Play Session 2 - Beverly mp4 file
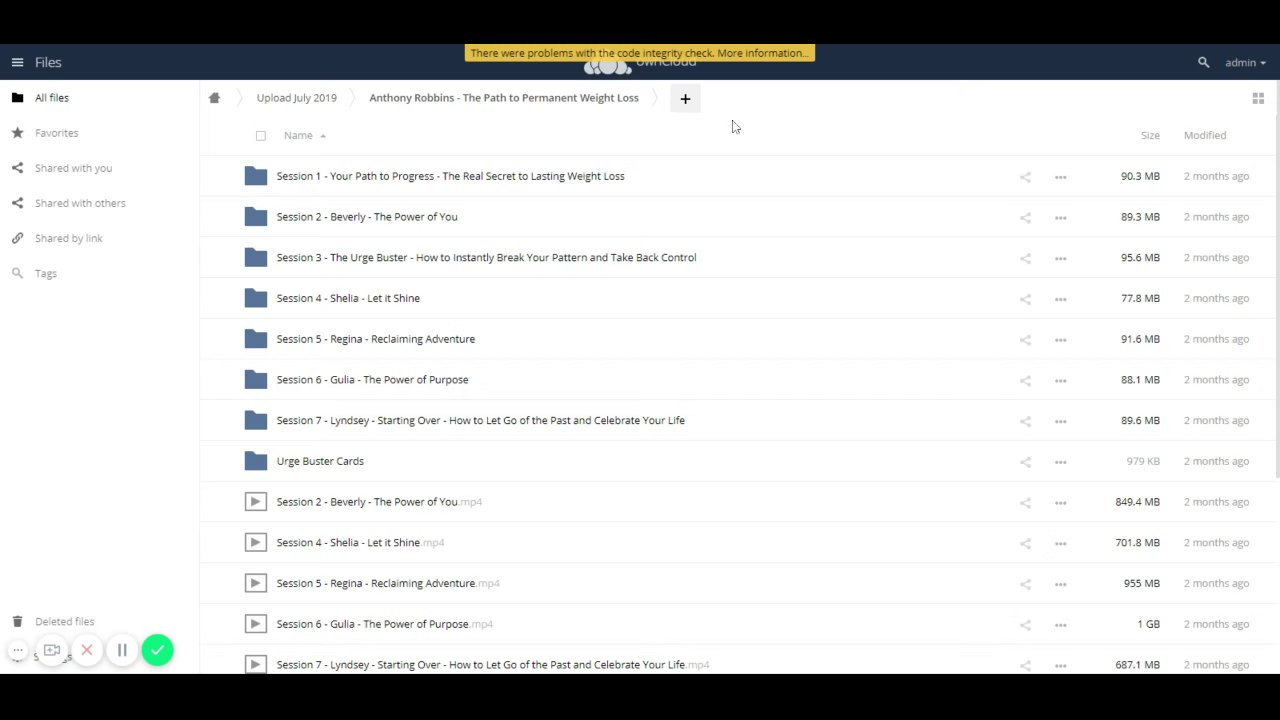The width and height of the screenshot is (1280, 720). point(379,502)
